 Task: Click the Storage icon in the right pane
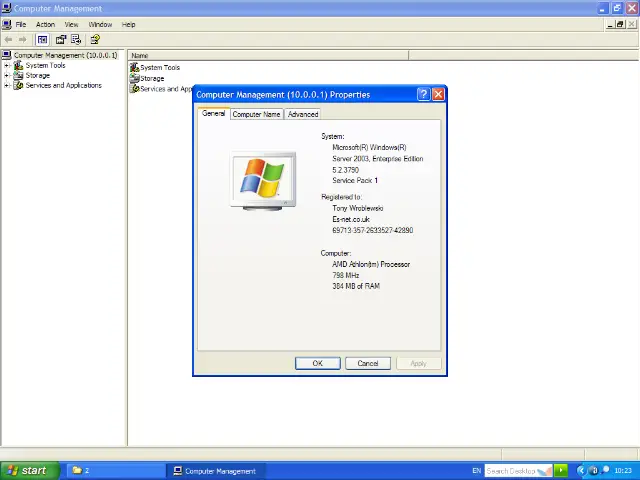tap(135, 78)
